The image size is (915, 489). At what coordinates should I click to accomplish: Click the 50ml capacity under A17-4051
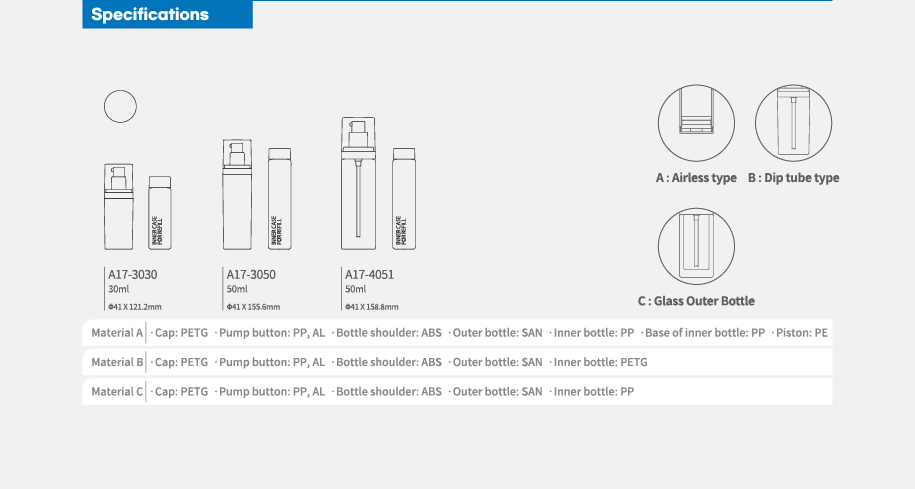[x=355, y=289]
